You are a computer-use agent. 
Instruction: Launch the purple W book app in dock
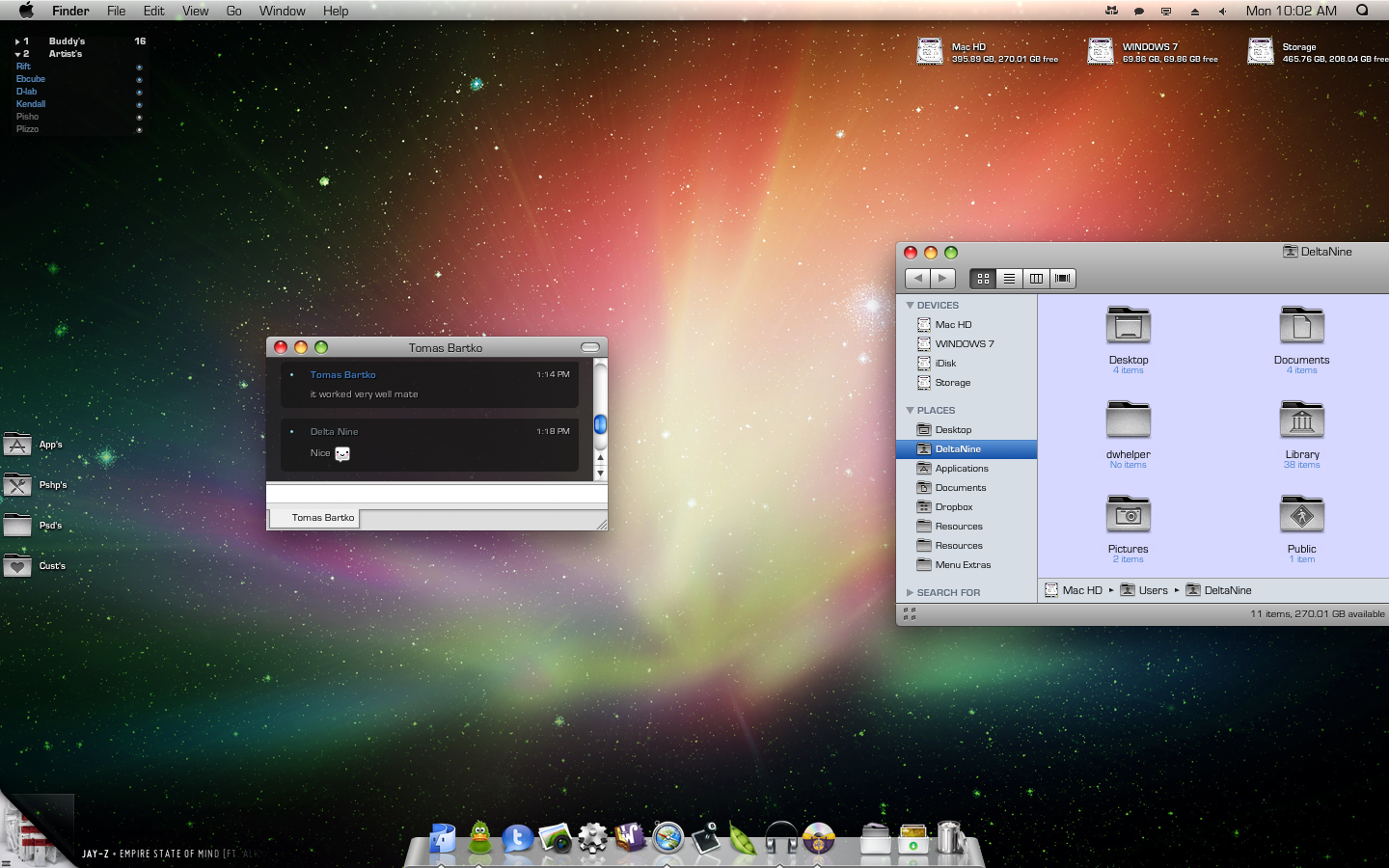coord(630,836)
